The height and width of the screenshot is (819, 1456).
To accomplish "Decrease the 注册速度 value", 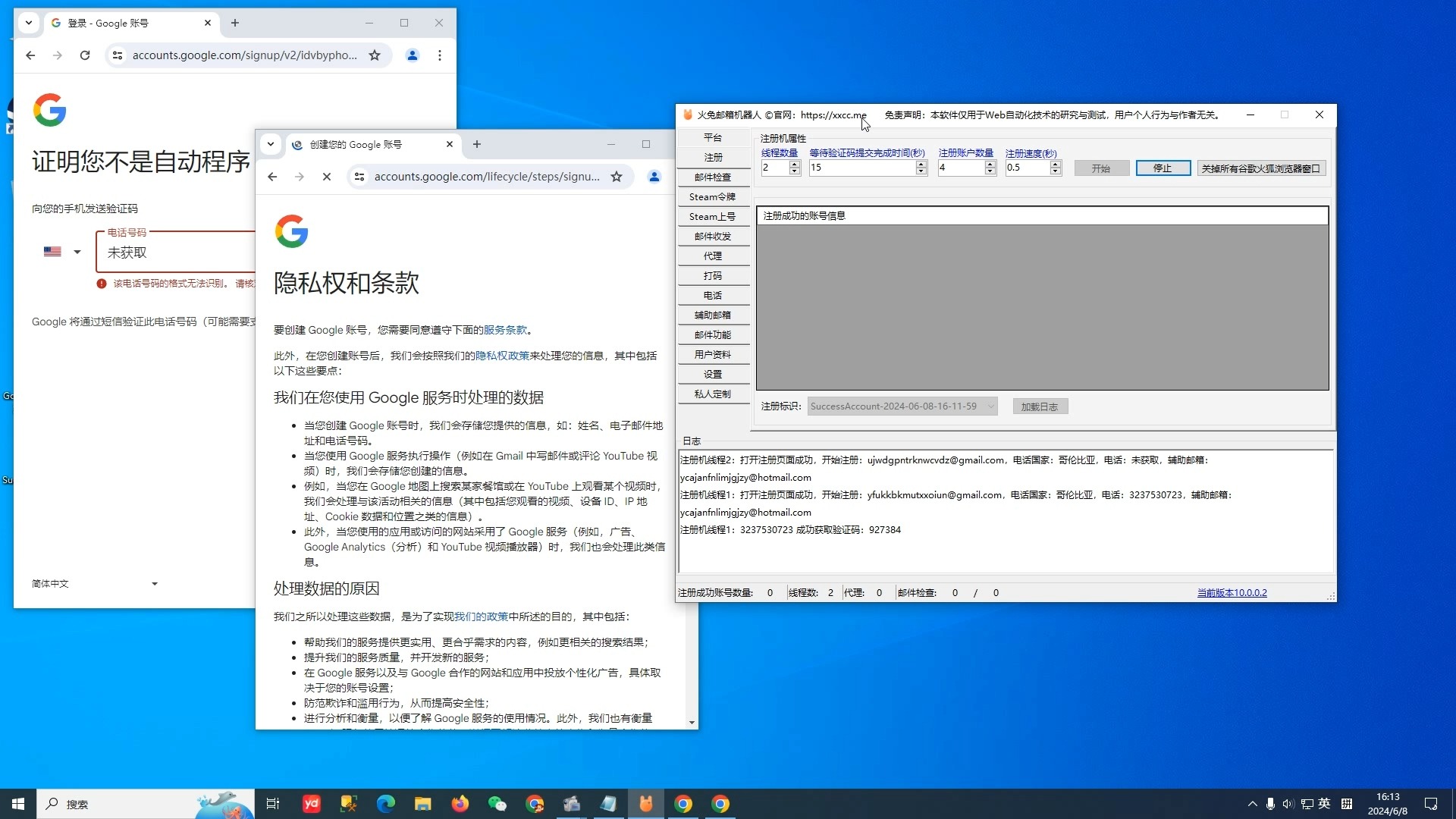I will click(x=1056, y=172).
